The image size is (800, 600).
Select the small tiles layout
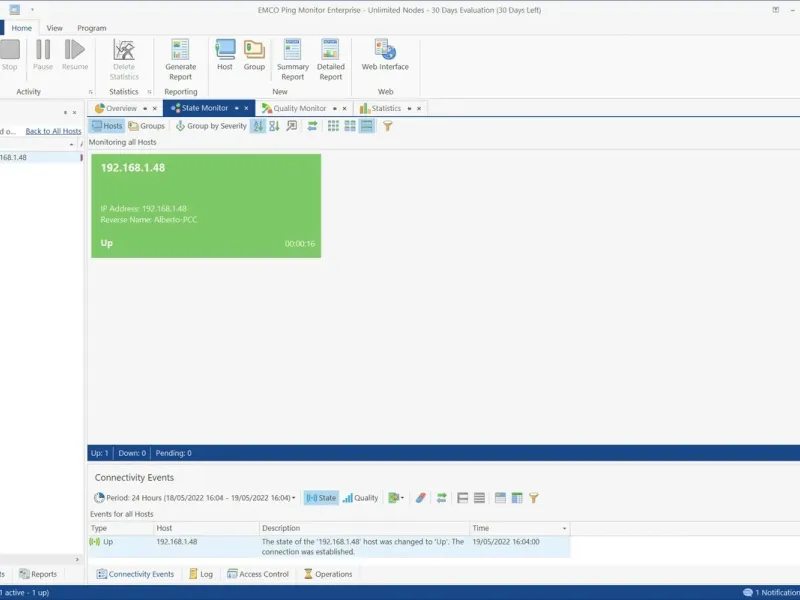click(x=333, y=126)
